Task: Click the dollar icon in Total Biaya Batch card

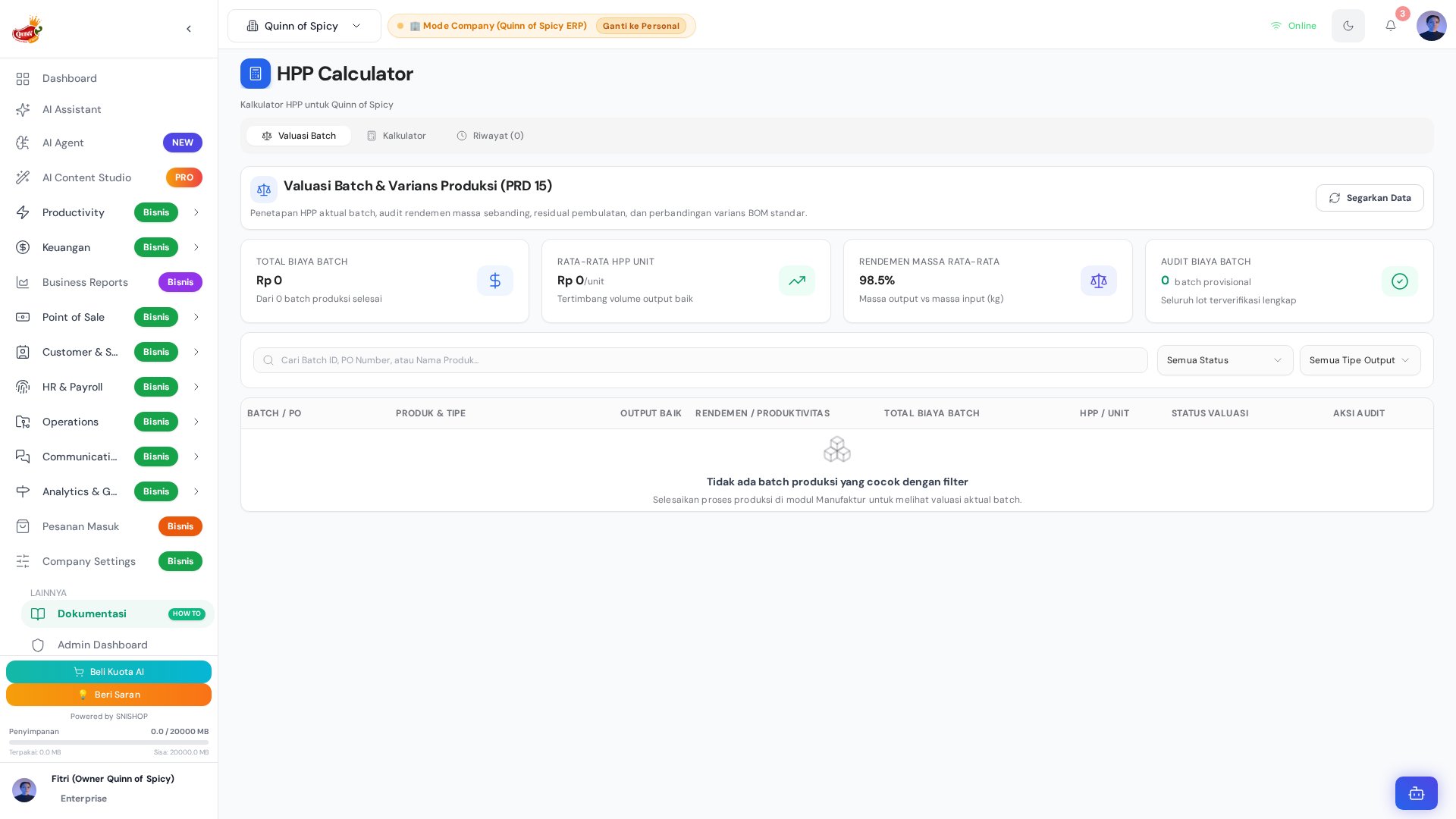Action: click(x=495, y=281)
